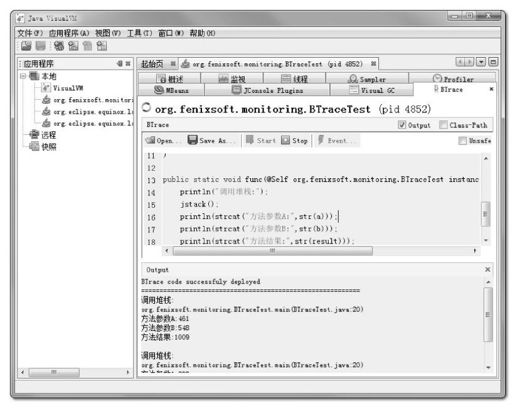Close the Output panel
The width and height of the screenshot is (515, 408).
click(487, 269)
